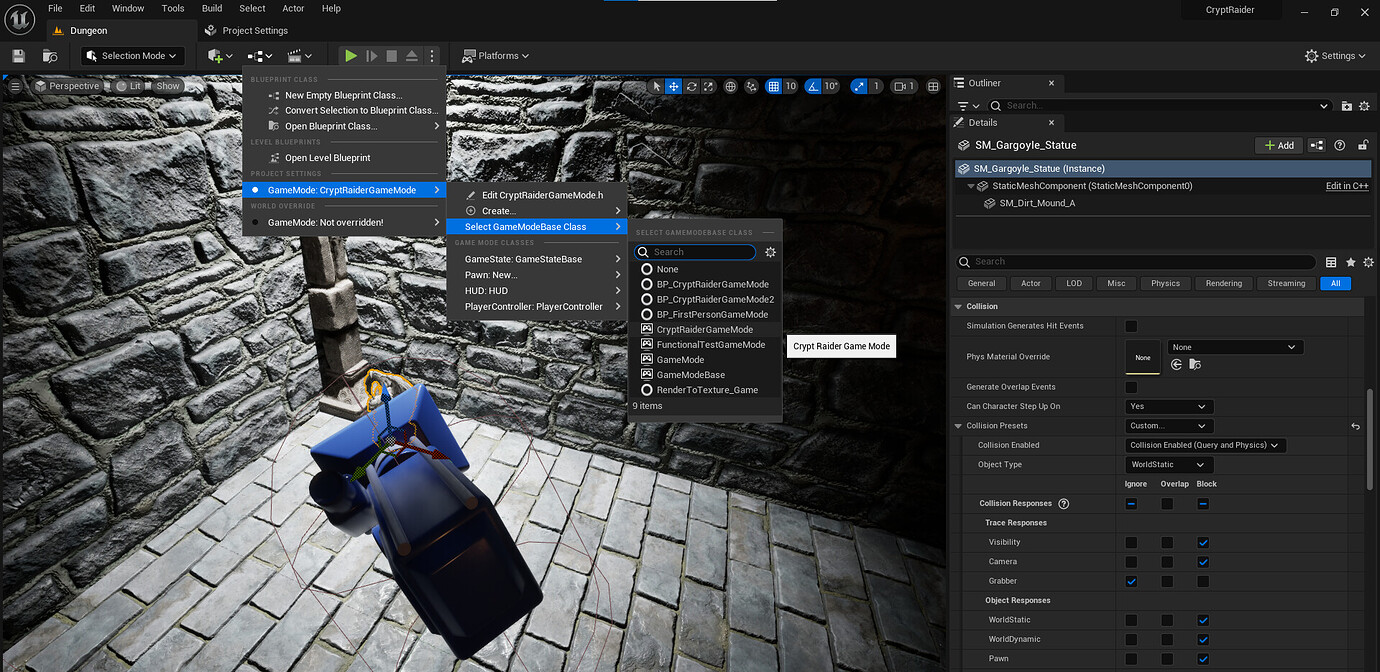Open the Can Character Step Up On dropdown
The image size is (1380, 672).
coord(1169,407)
